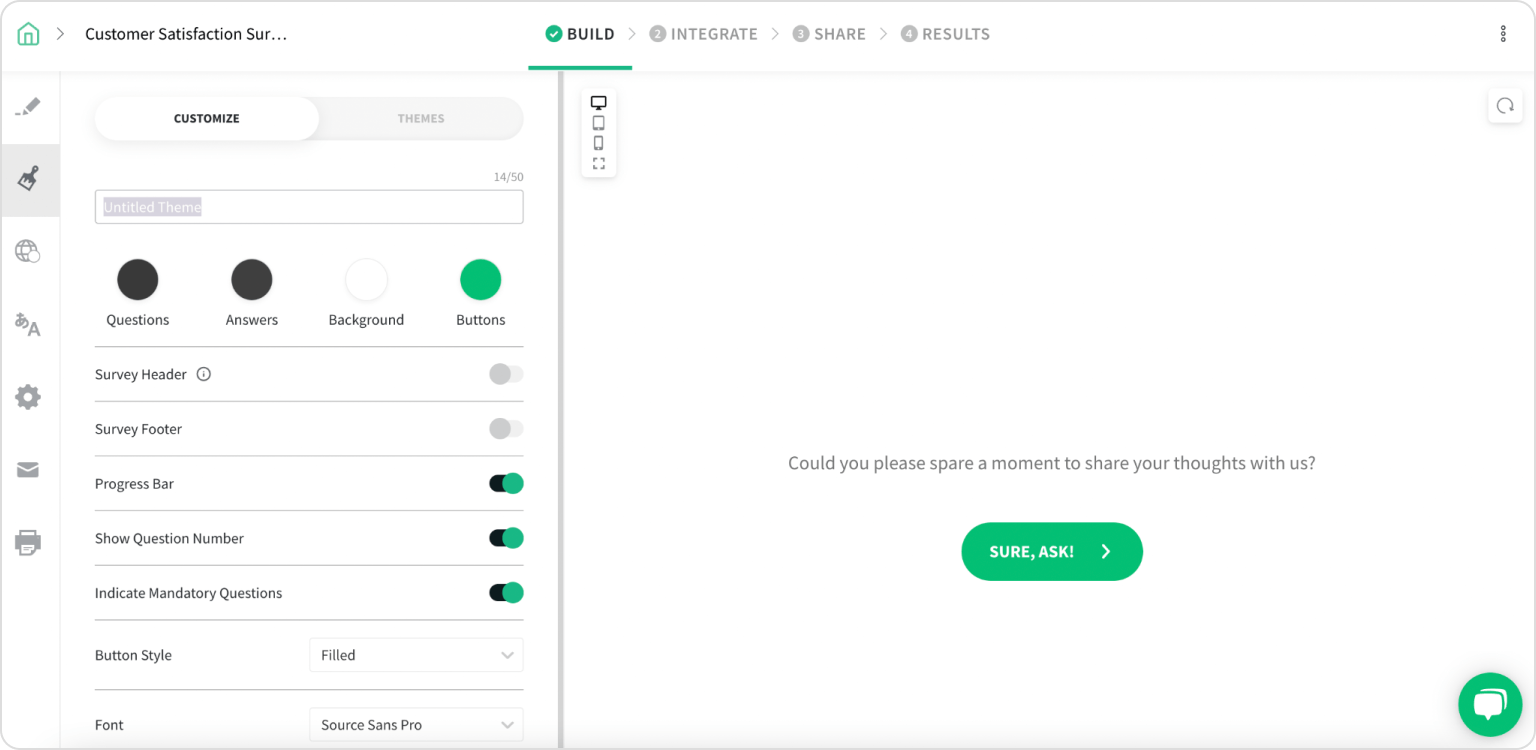Screen dimensions: 1536x750
Task: Open the translate languages icon
Action: click(30, 324)
